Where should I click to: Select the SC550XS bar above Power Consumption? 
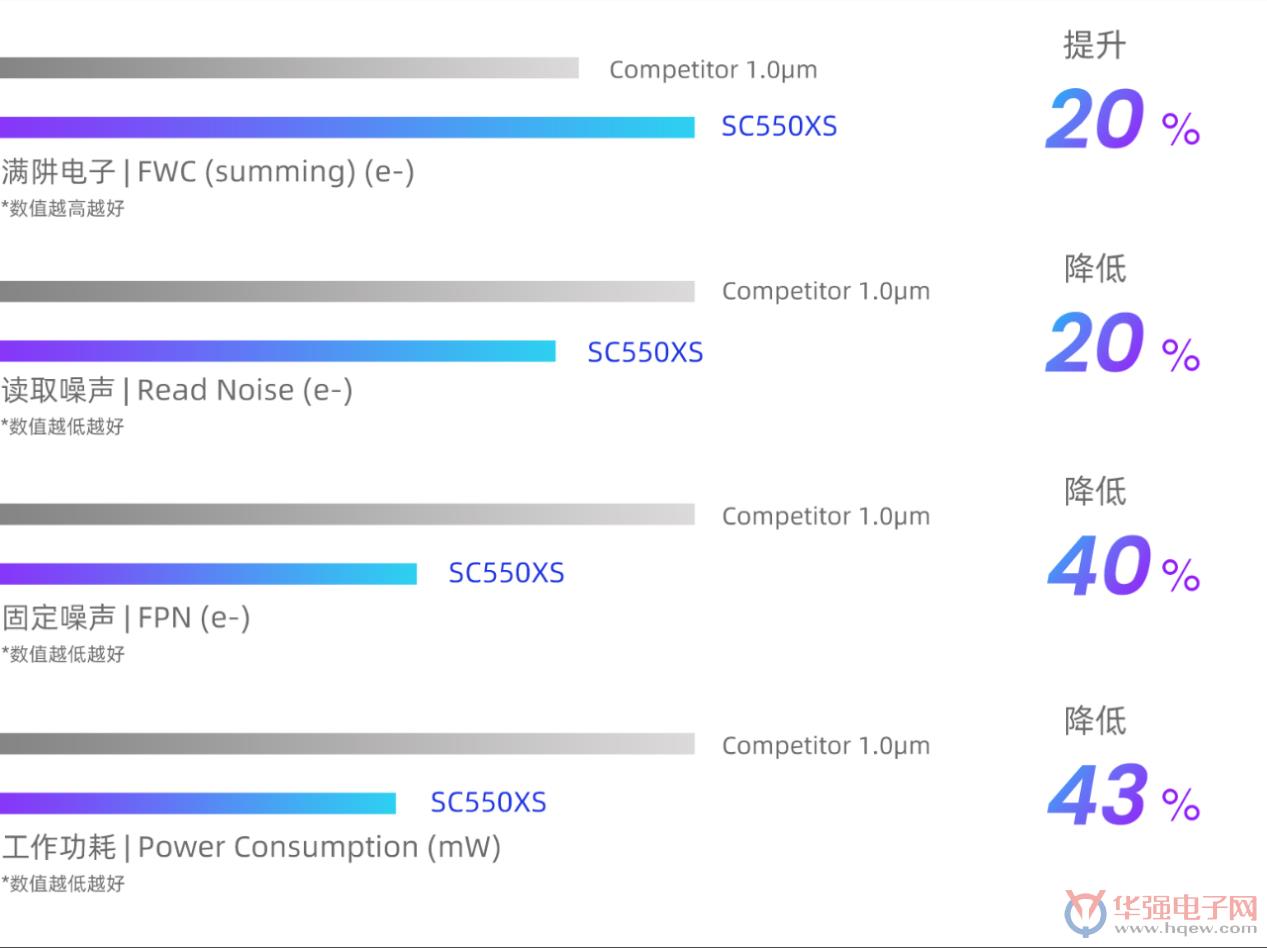tap(198, 803)
